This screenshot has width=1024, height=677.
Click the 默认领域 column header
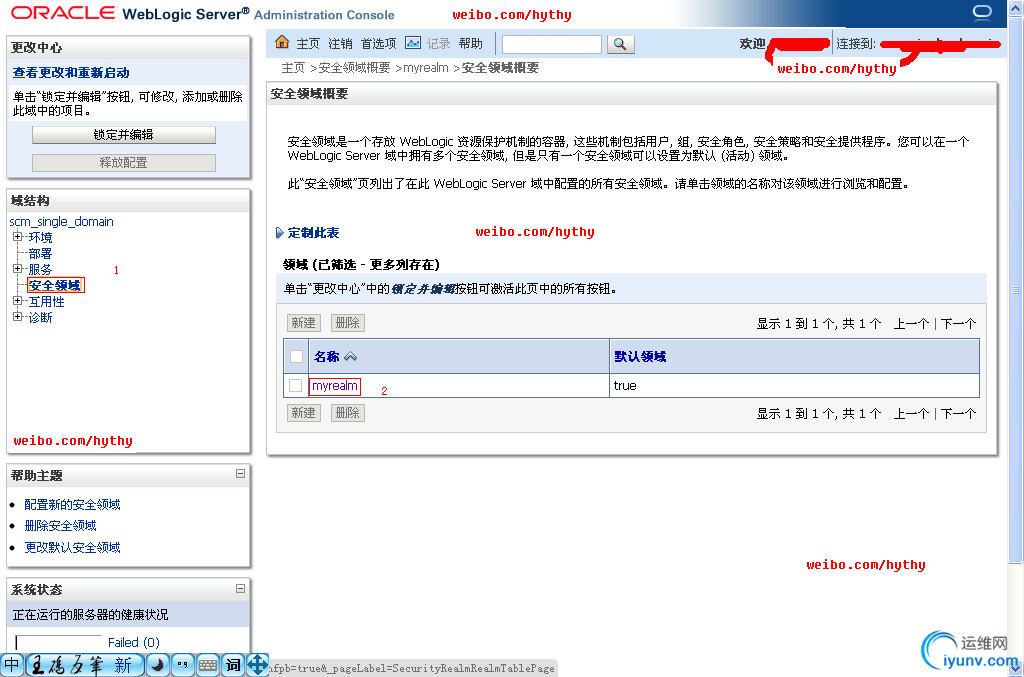pos(640,356)
